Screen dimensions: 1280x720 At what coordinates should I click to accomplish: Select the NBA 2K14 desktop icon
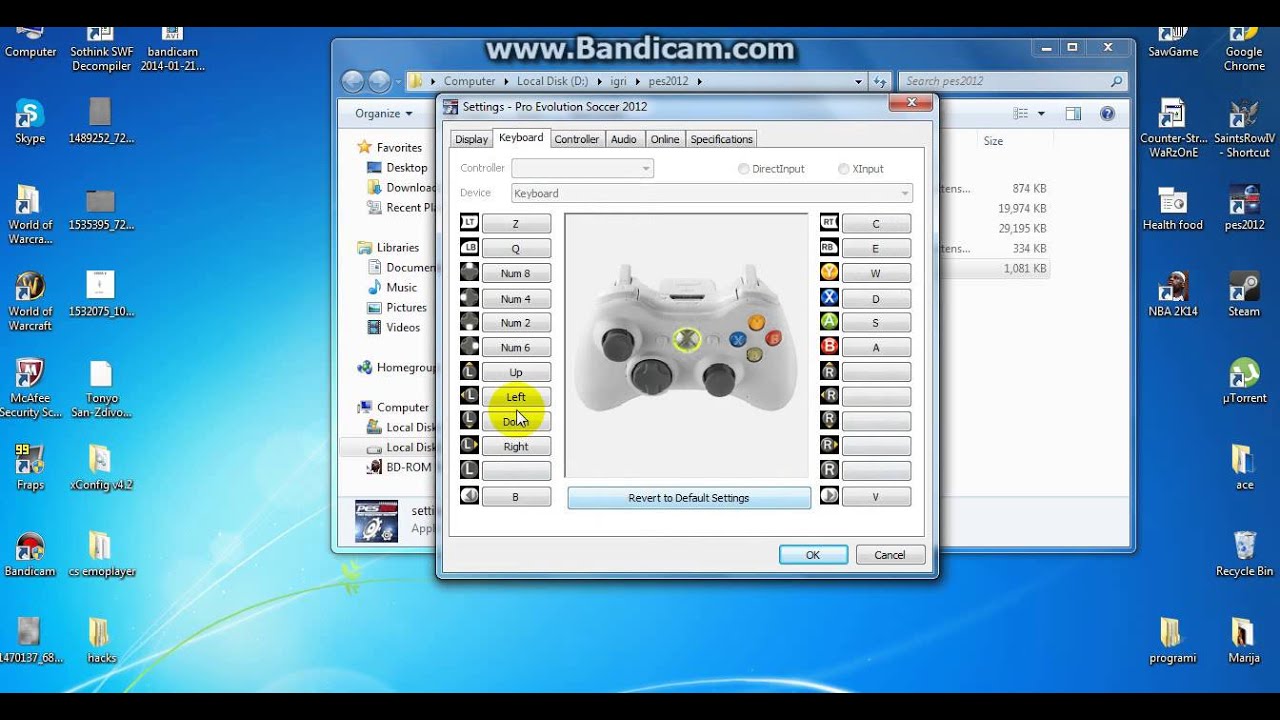(x=1173, y=294)
